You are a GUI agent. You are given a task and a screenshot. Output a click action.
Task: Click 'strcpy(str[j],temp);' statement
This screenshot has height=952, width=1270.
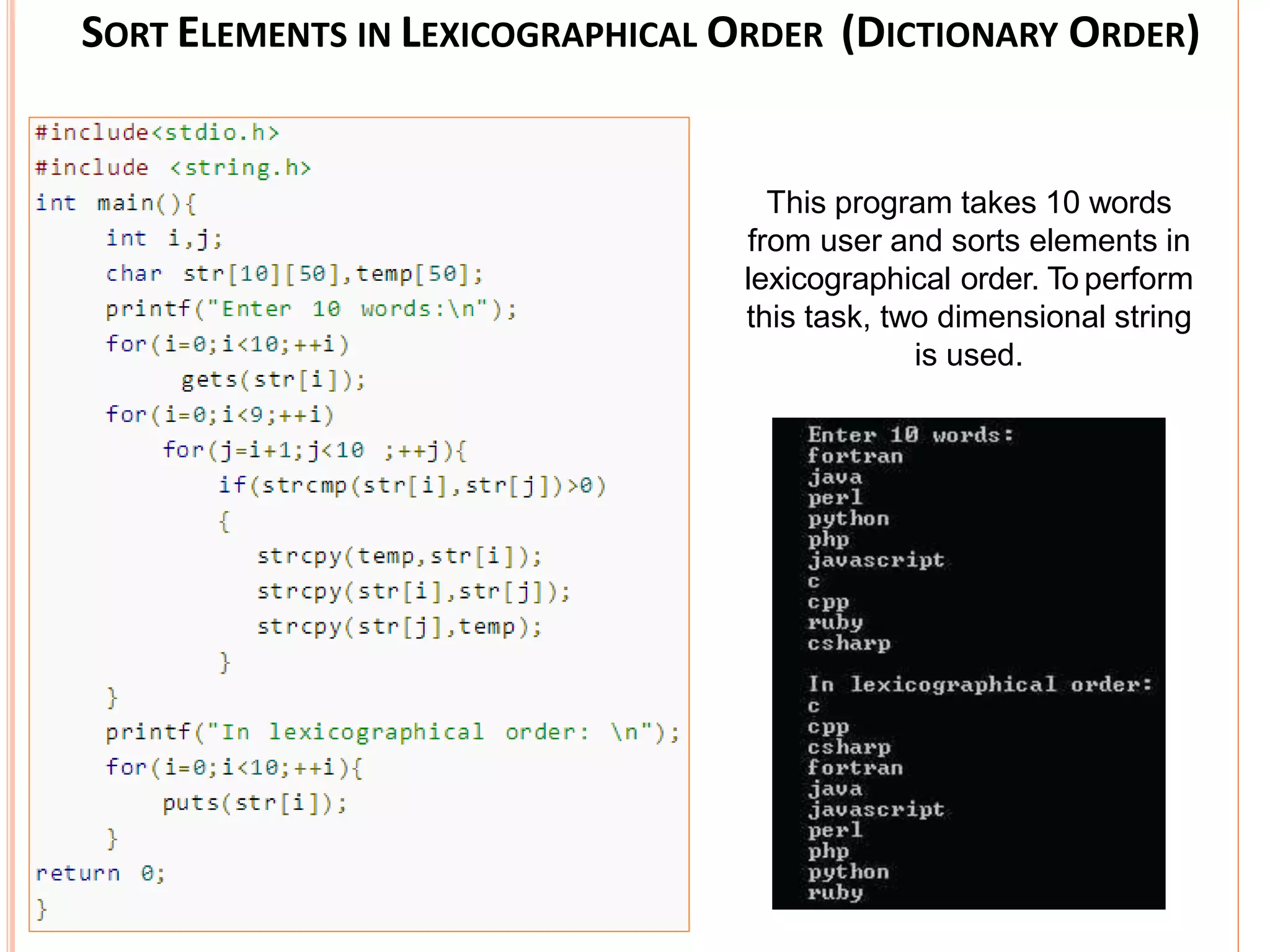400,627
